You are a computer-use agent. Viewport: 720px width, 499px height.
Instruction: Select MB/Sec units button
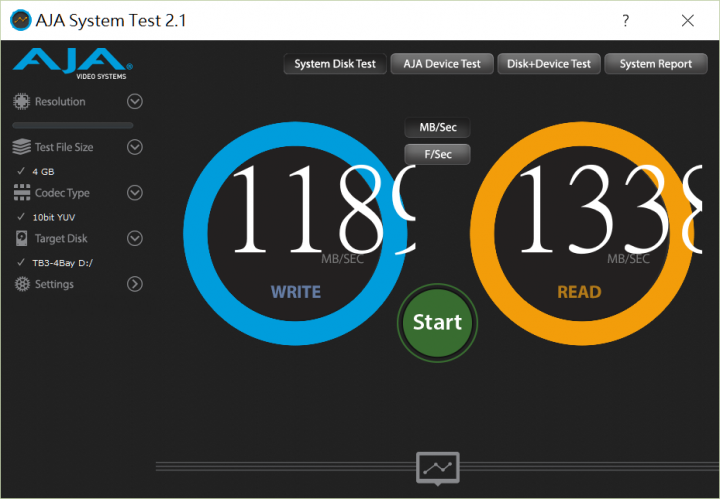[x=438, y=128]
